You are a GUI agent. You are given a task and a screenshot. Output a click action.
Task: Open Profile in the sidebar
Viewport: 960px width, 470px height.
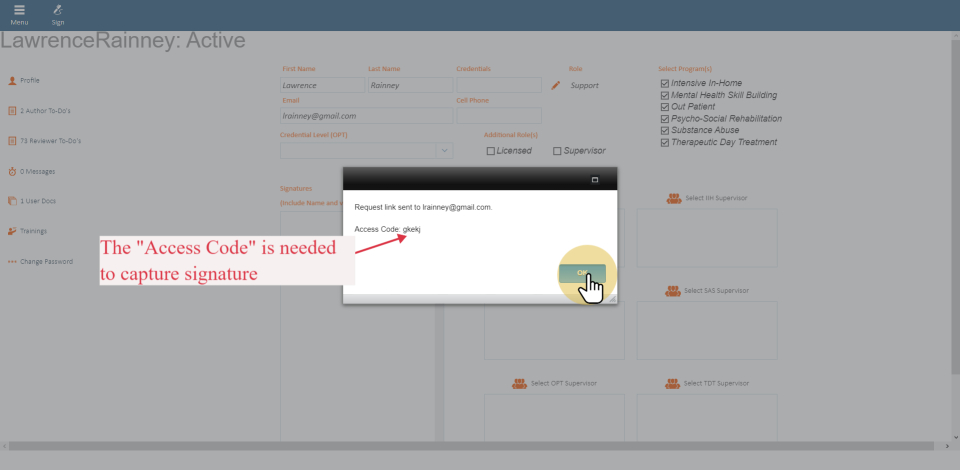(30, 80)
